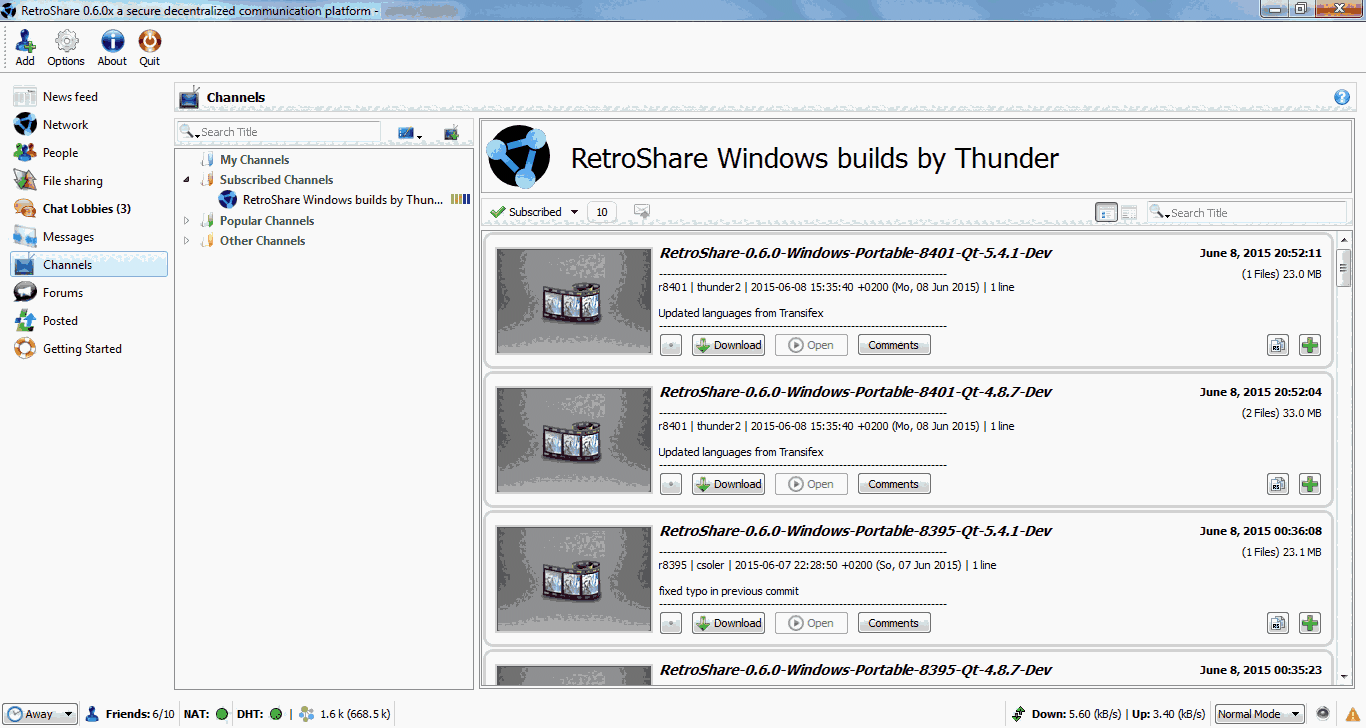
Task: Click the sound status icon beside Normal Mode
Action: point(1323,713)
